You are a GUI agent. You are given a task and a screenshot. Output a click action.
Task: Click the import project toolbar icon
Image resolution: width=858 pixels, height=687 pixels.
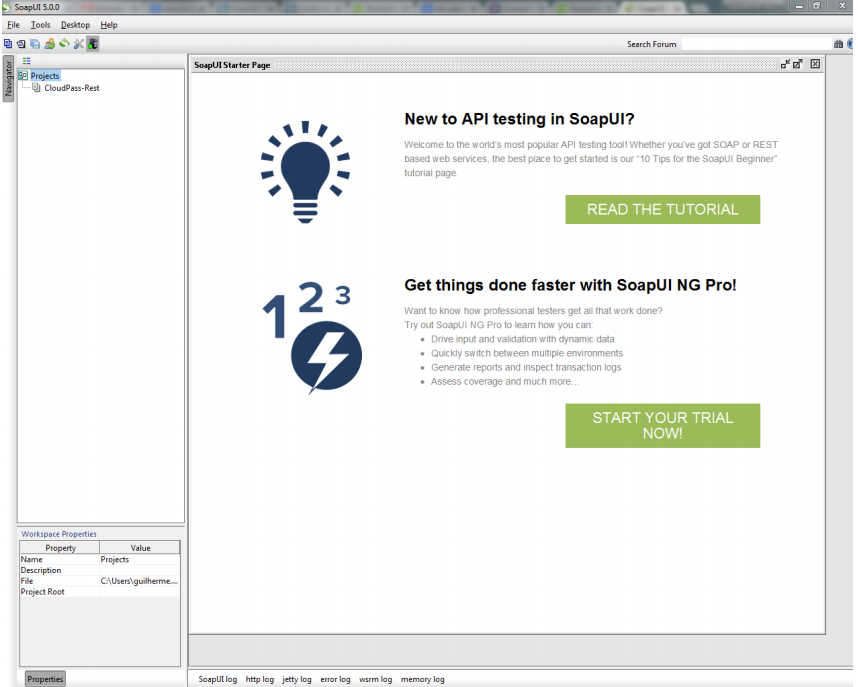[21, 44]
